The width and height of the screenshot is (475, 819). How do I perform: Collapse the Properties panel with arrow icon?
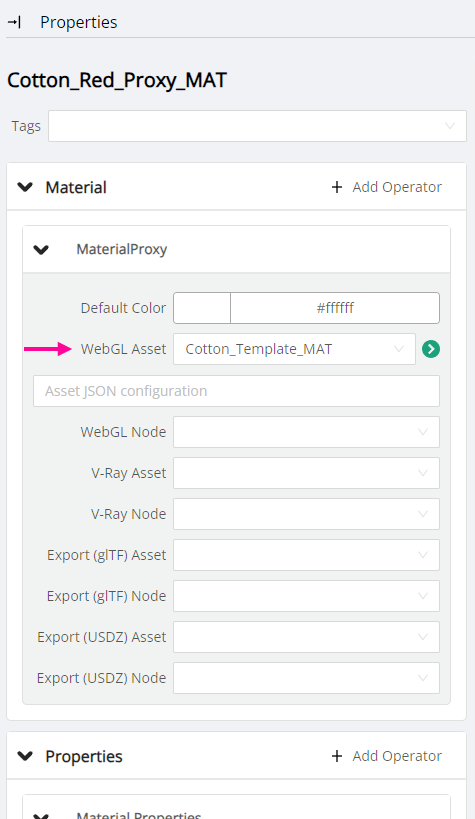tap(15, 22)
